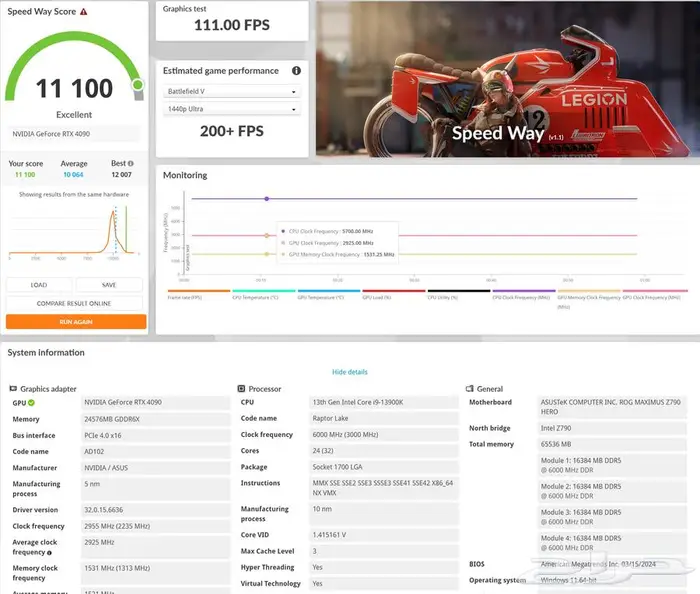Click the Graphics adapter section icon
Image resolution: width=700 pixels, height=594 pixels.
13,389
